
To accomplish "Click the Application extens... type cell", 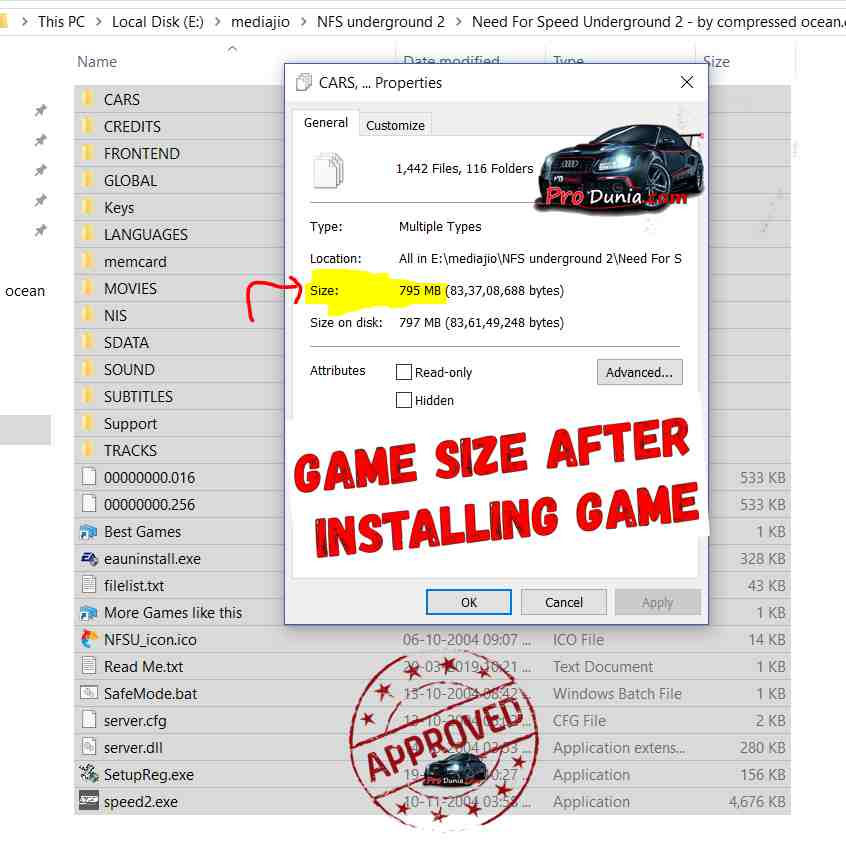I will (x=619, y=748).
